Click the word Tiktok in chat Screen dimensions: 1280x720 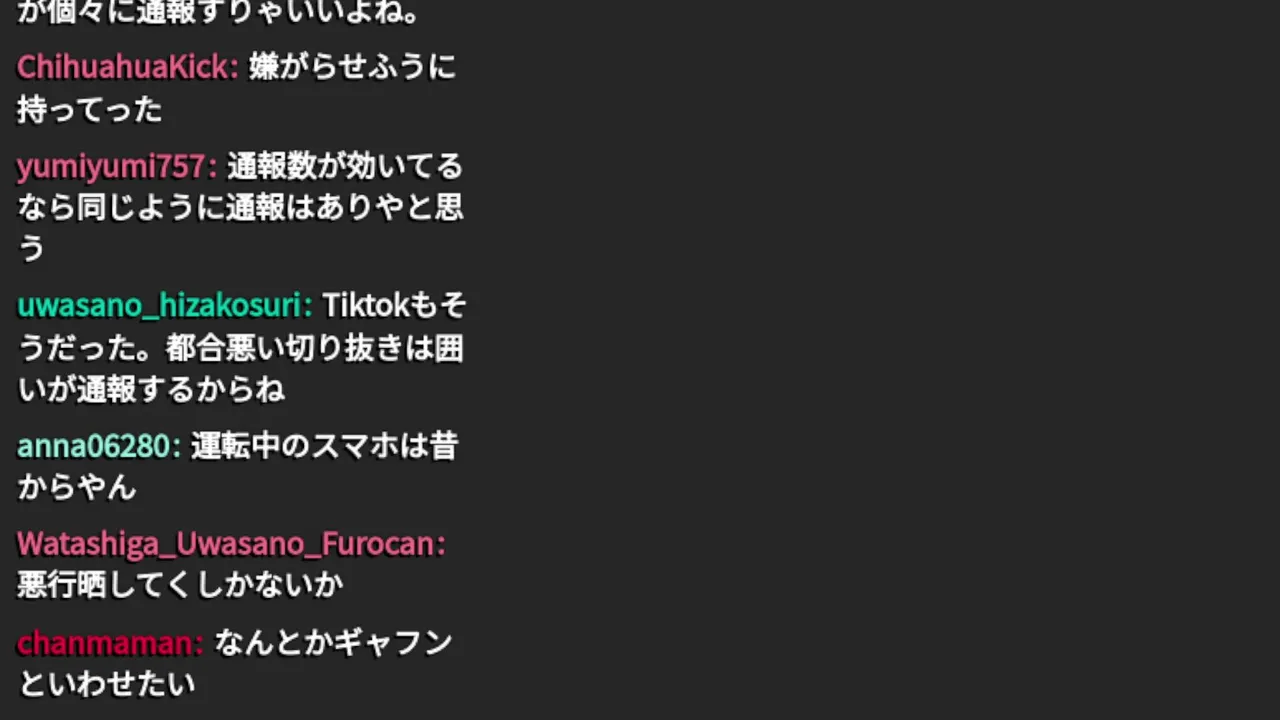click(x=365, y=305)
